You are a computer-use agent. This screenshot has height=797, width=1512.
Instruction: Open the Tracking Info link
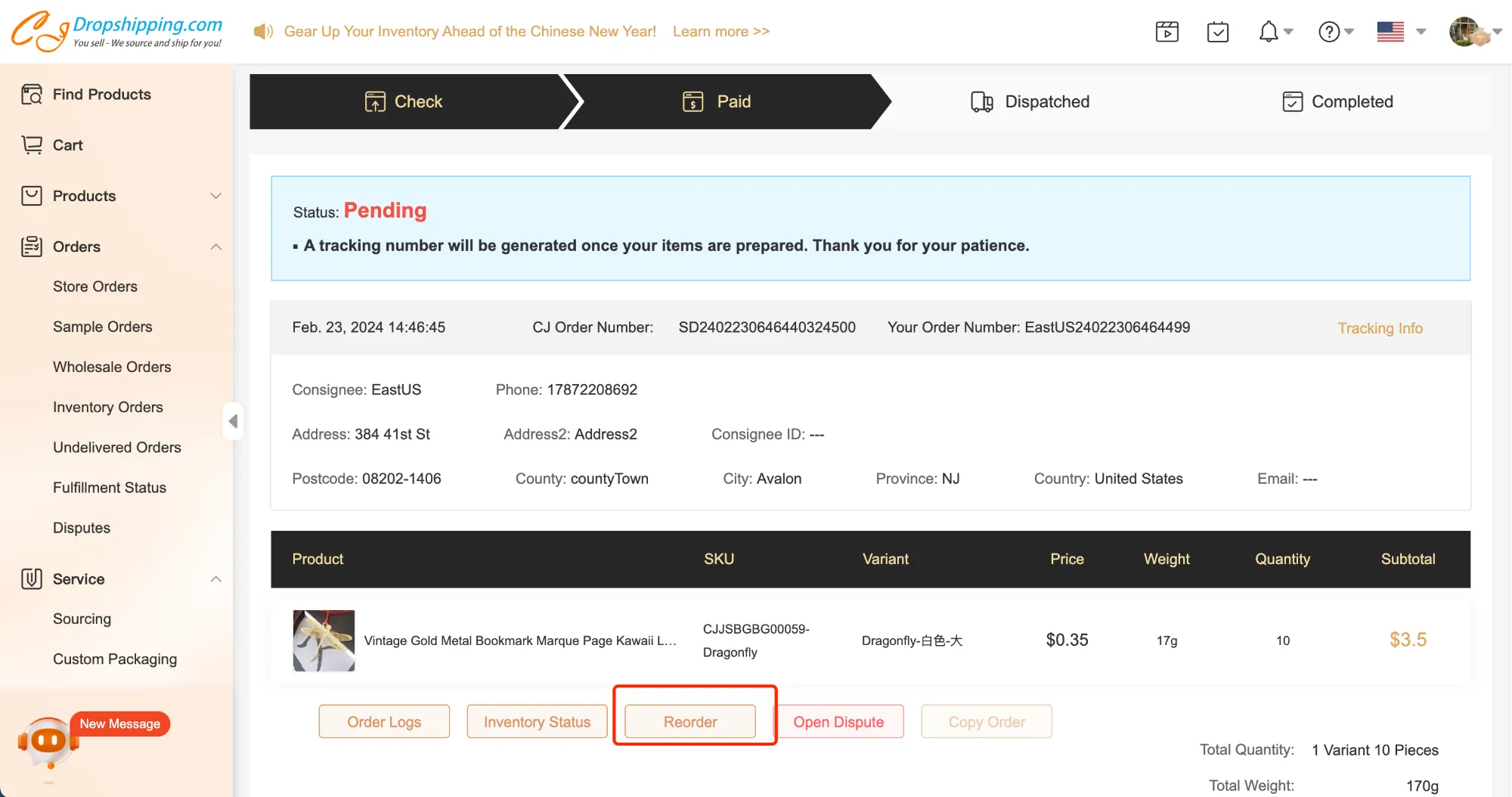tap(1380, 328)
